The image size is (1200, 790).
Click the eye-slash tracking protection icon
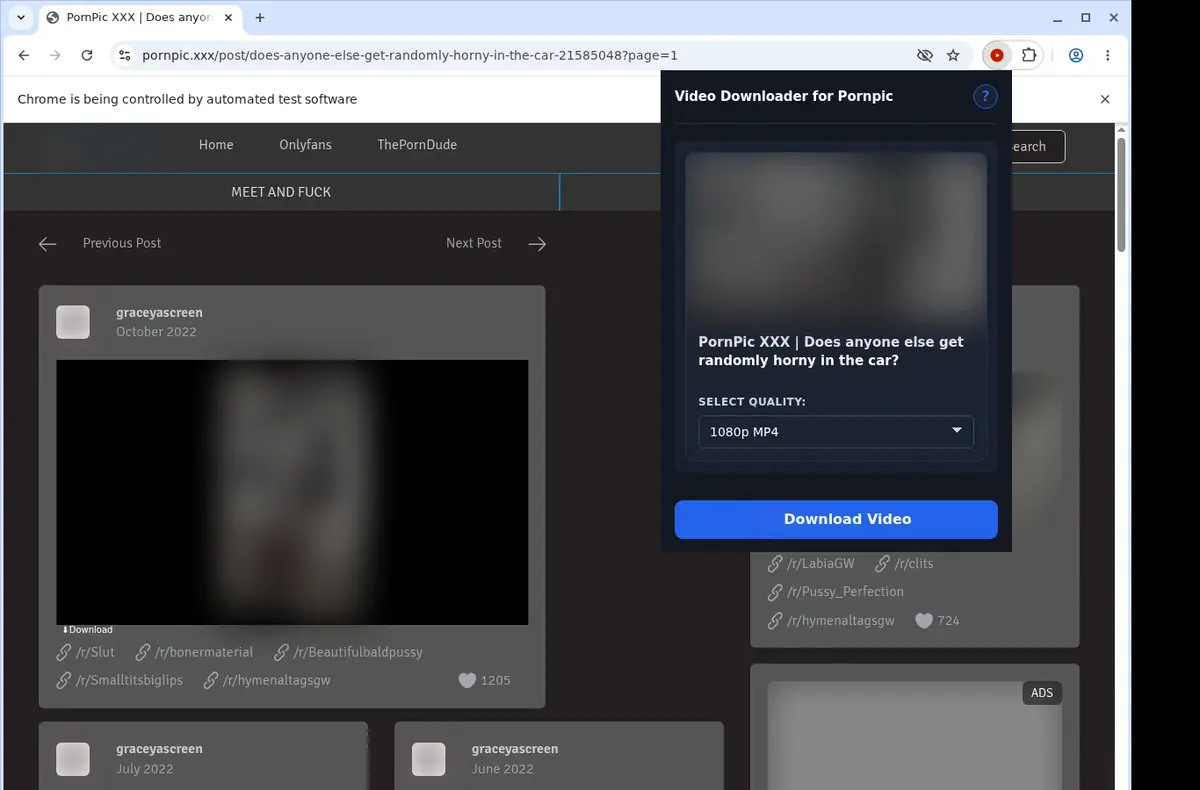925,56
